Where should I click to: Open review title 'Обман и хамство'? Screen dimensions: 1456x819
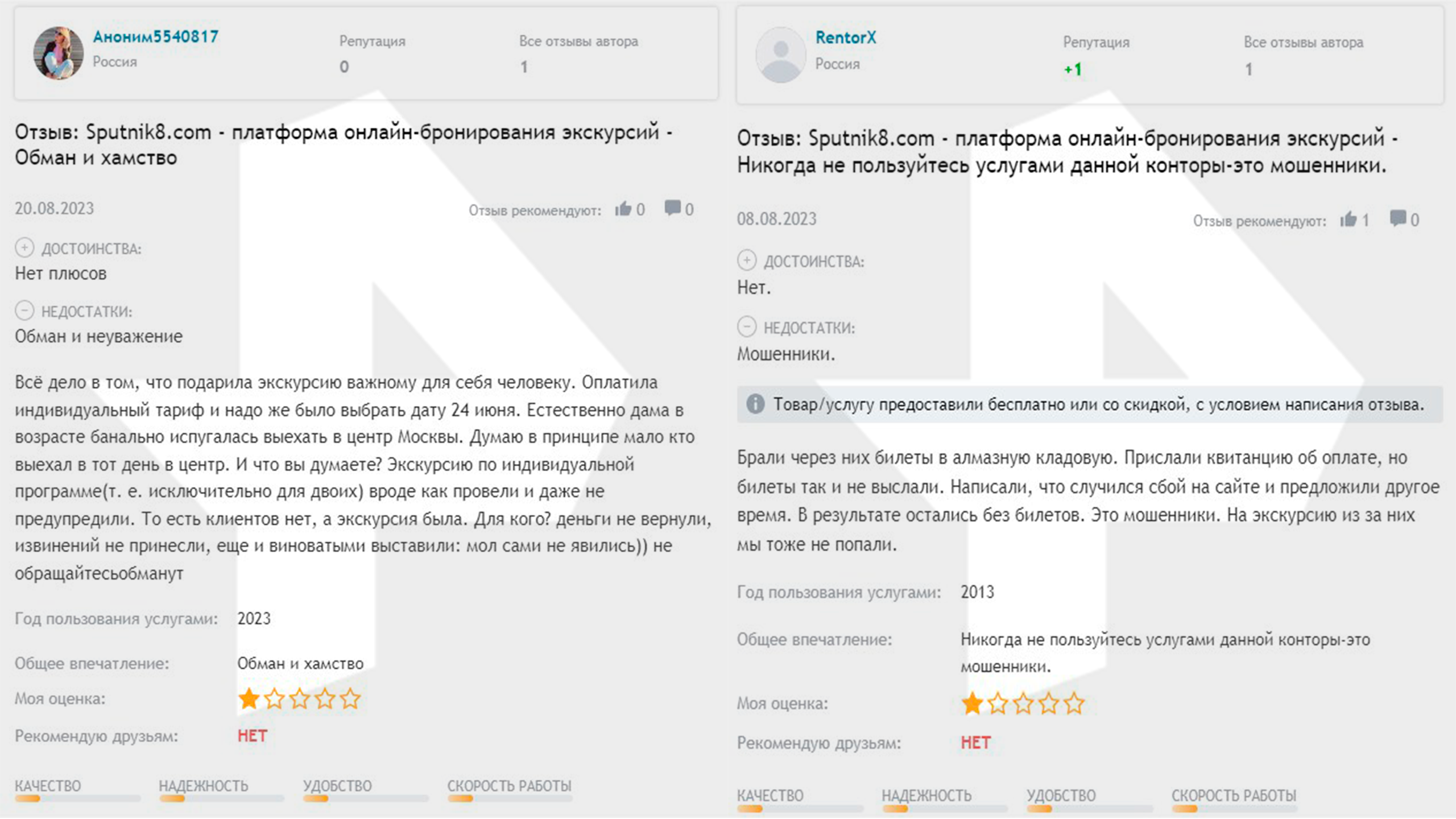tap(344, 144)
